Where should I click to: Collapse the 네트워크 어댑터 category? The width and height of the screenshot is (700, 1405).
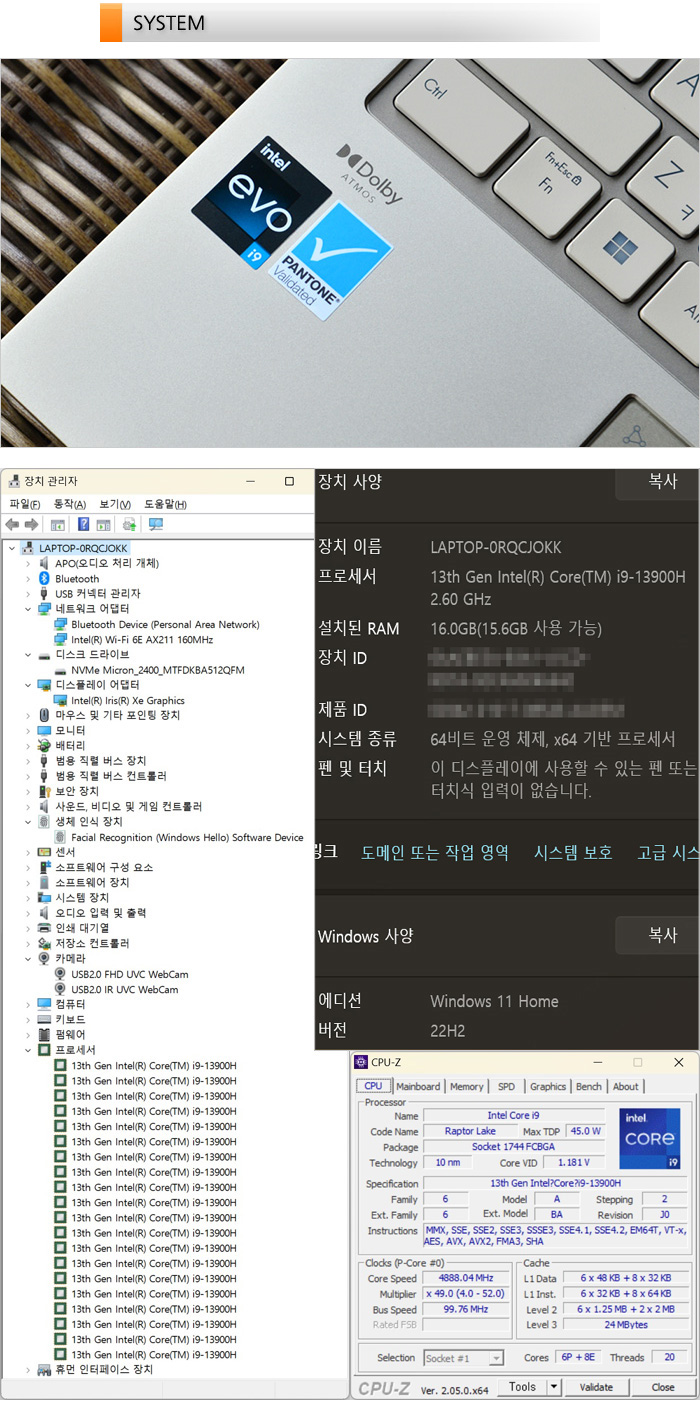tap(28, 608)
